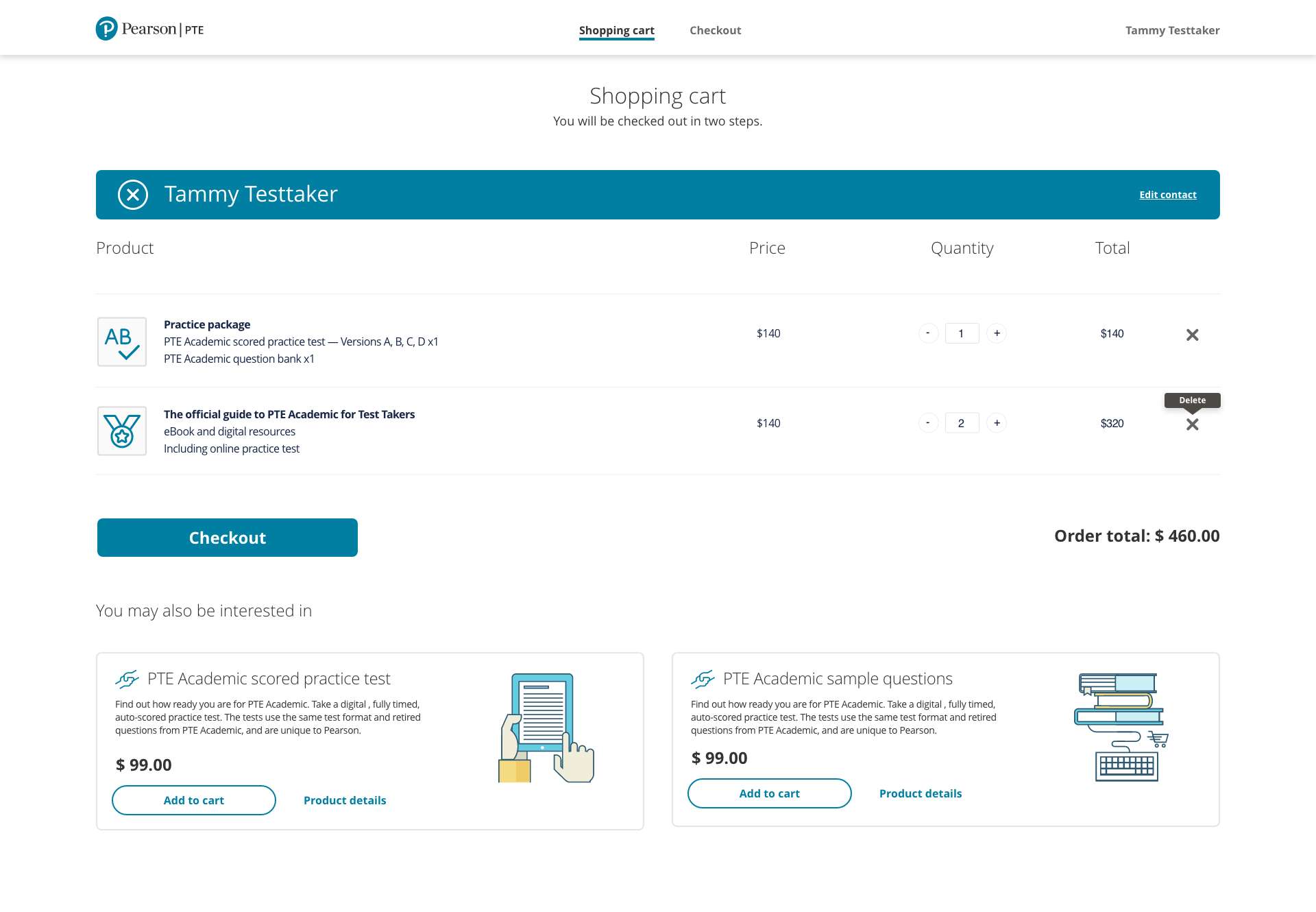
Task: Add PTE Academic sample questions to cart
Action: click(x=770, y=793)
